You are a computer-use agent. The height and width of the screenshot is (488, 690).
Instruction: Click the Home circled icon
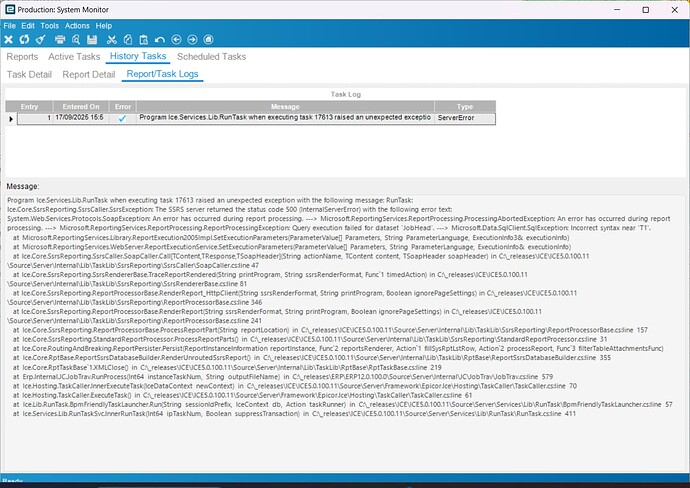tap(209, 40)
